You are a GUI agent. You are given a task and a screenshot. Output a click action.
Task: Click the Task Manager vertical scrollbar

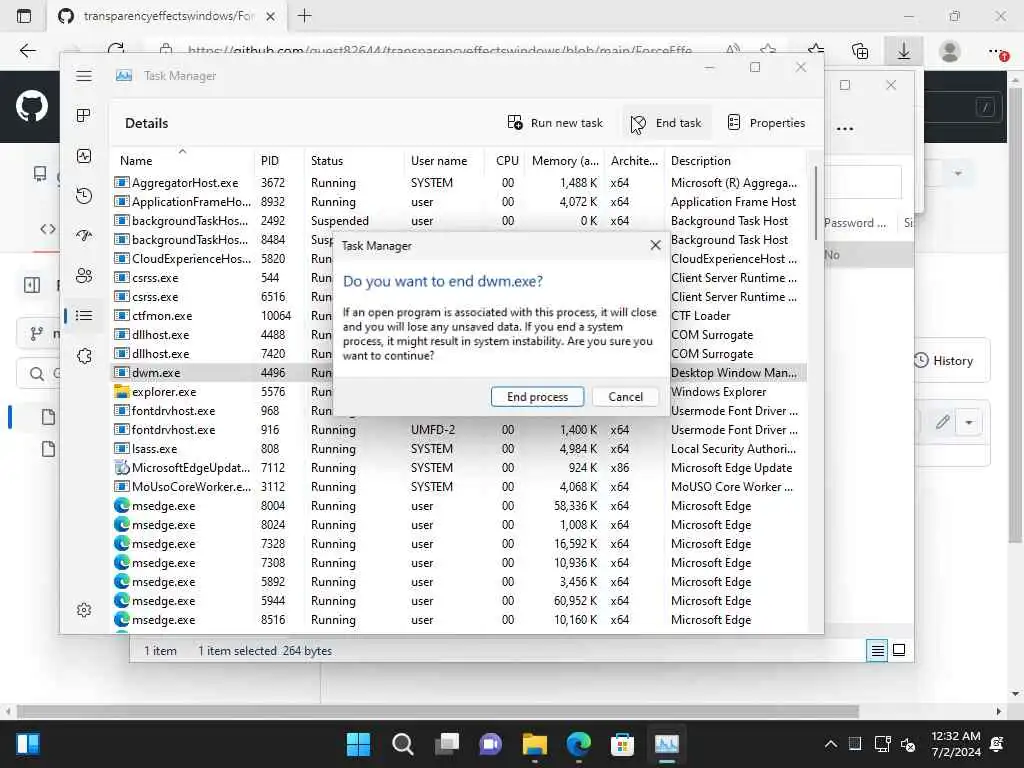click(x=816, y=204)
